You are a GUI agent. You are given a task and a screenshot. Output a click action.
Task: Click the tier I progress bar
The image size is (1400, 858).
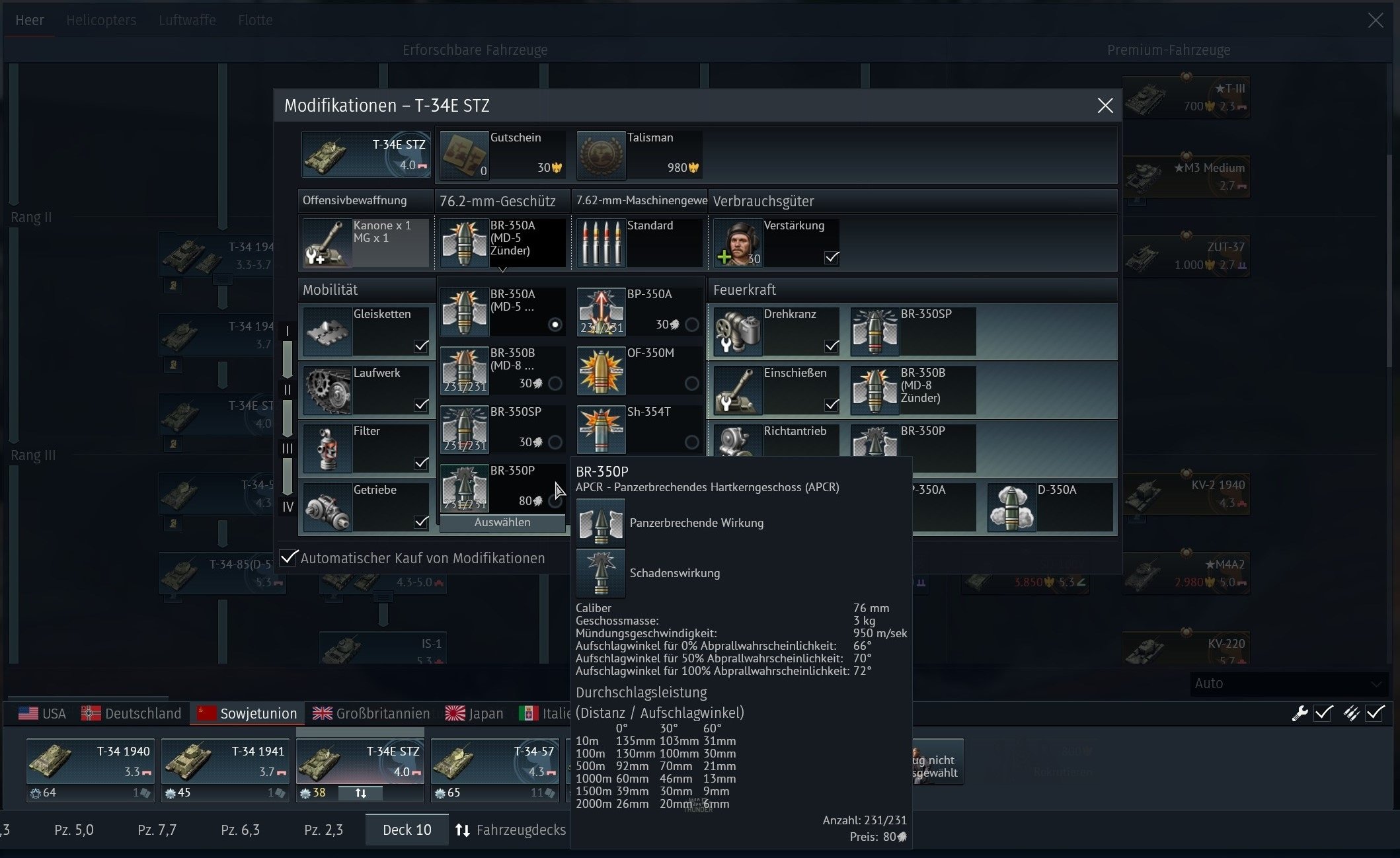tap(288, 359)
